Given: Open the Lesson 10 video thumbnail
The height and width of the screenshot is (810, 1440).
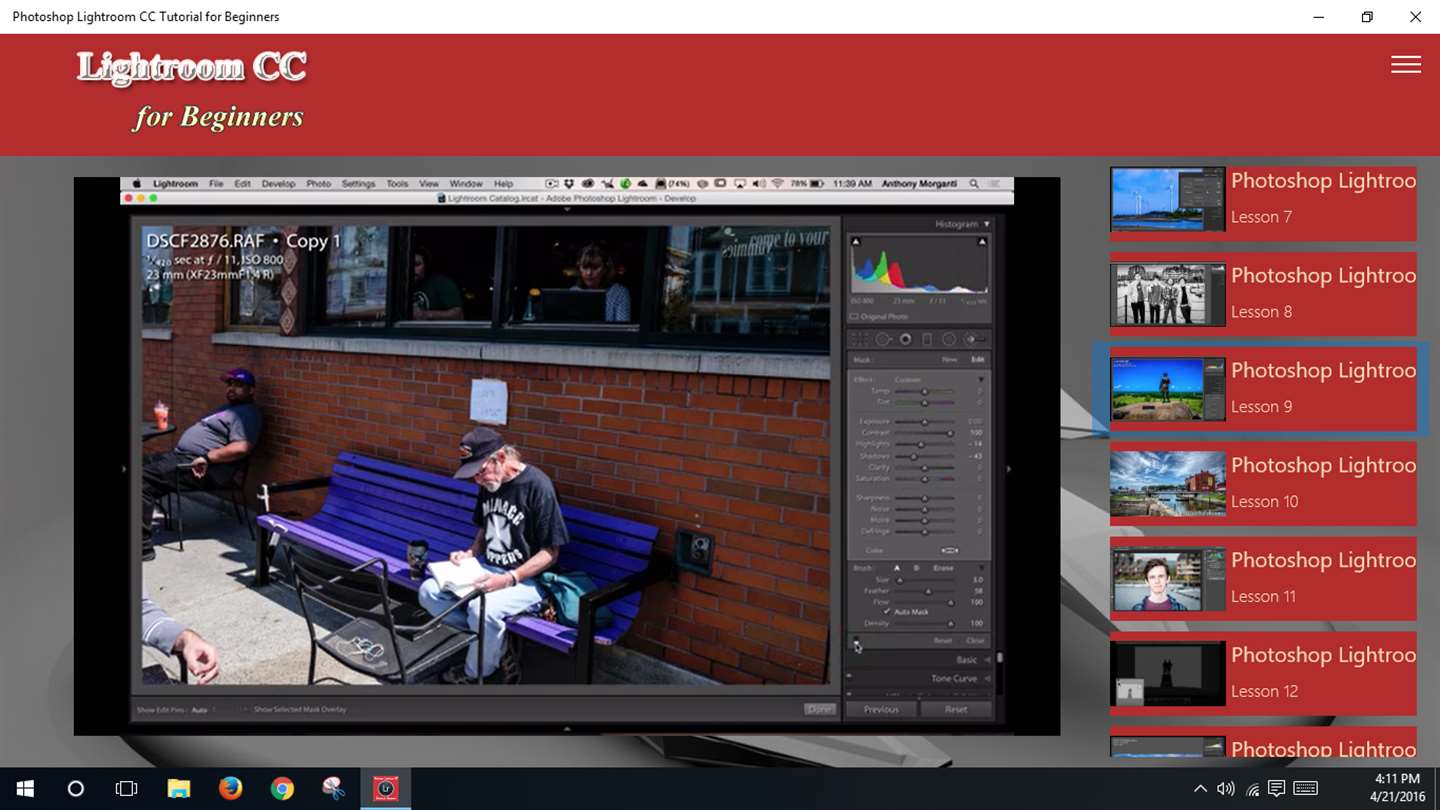Looking at the screenshot, I should click(x=1167, y=484).
